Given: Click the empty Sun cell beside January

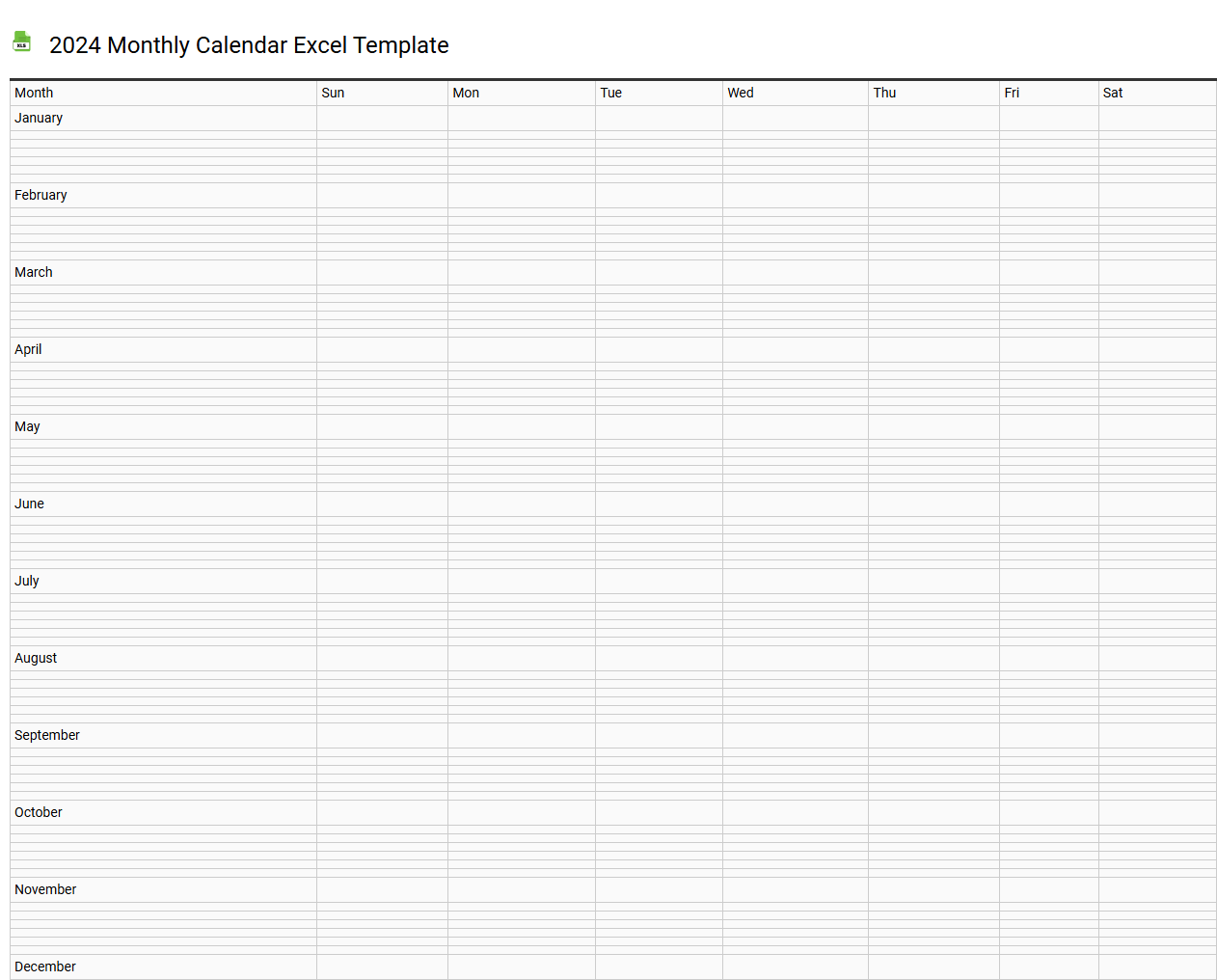Looking at the screenshot, I should tap(382, 118).
